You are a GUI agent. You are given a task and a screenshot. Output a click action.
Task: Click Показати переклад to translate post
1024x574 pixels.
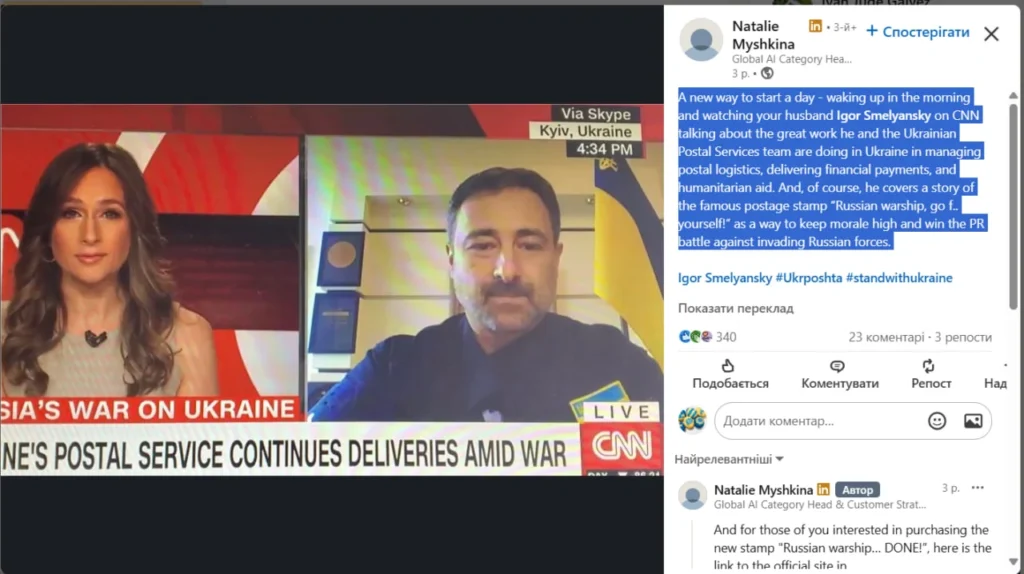click(x=735, y=308)
